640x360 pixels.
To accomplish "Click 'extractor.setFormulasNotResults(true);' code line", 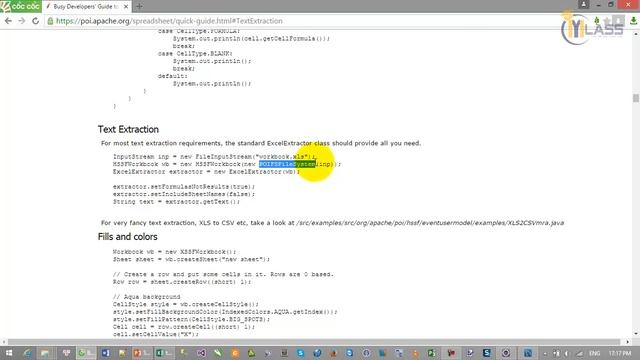I will [184, 187].
